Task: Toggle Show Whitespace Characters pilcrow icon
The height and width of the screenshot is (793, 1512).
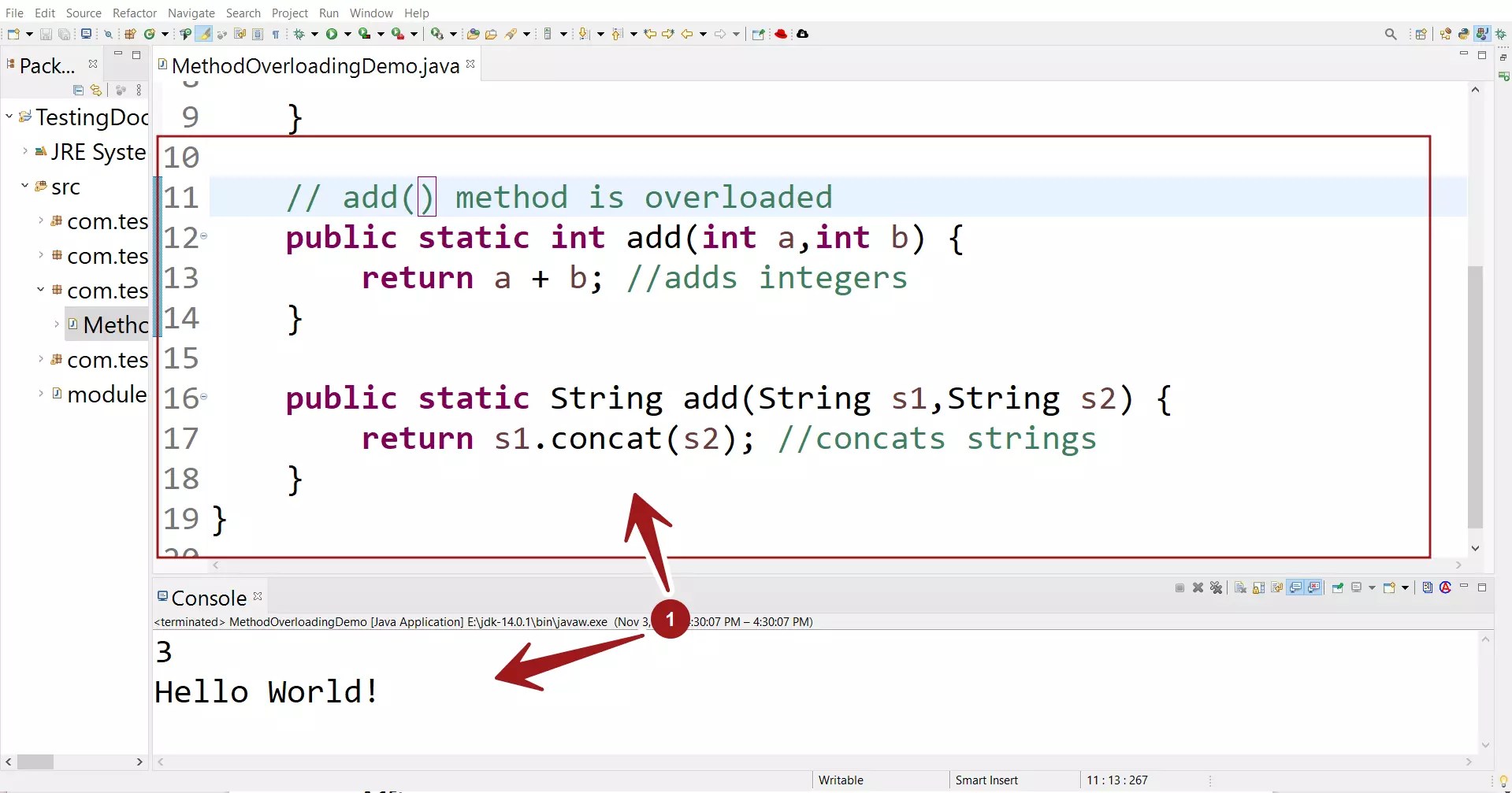Action: click(276, 34)
